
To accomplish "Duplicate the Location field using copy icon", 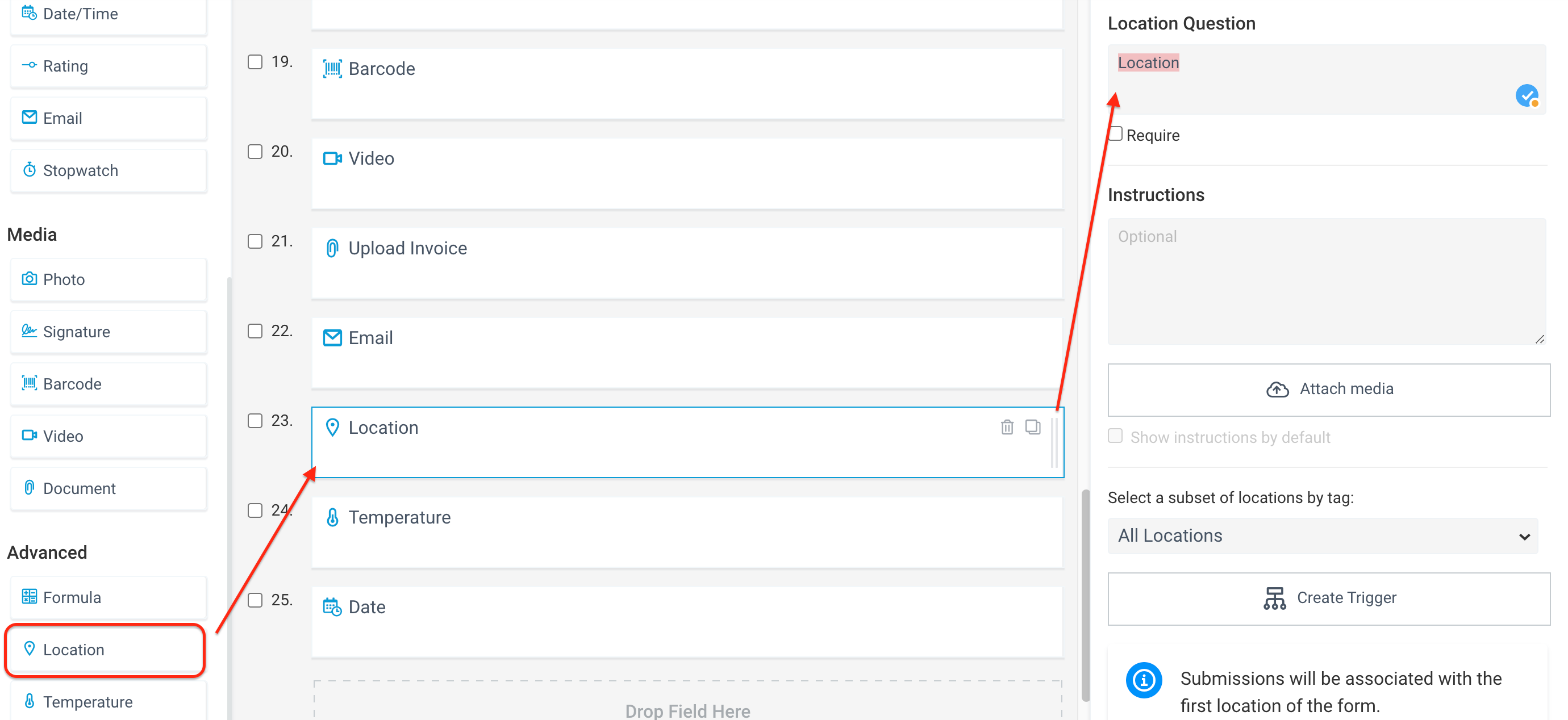I will (1033, 427).
